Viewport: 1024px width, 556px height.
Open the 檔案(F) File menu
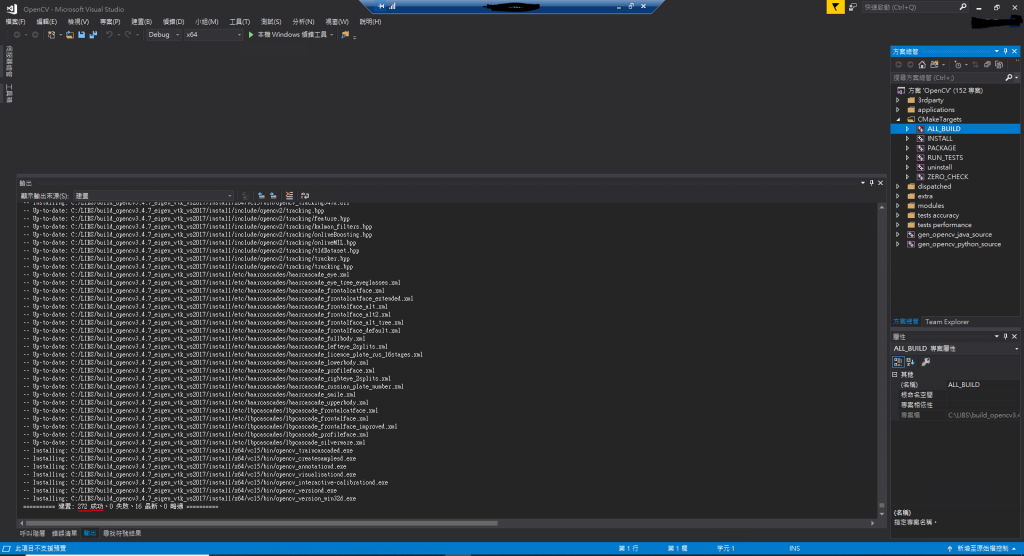point(15,22)
